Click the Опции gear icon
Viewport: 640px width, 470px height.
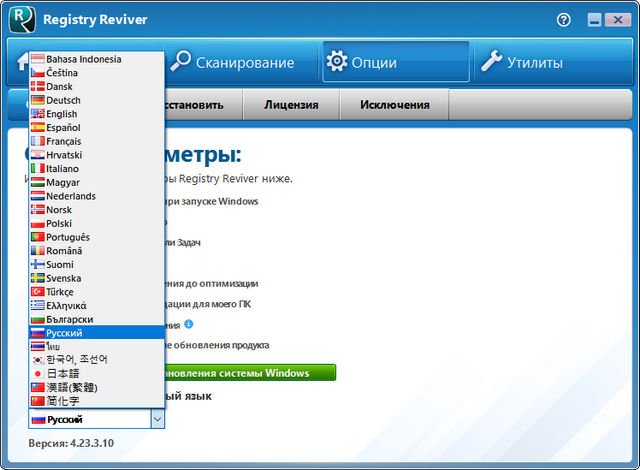point(337,62)
